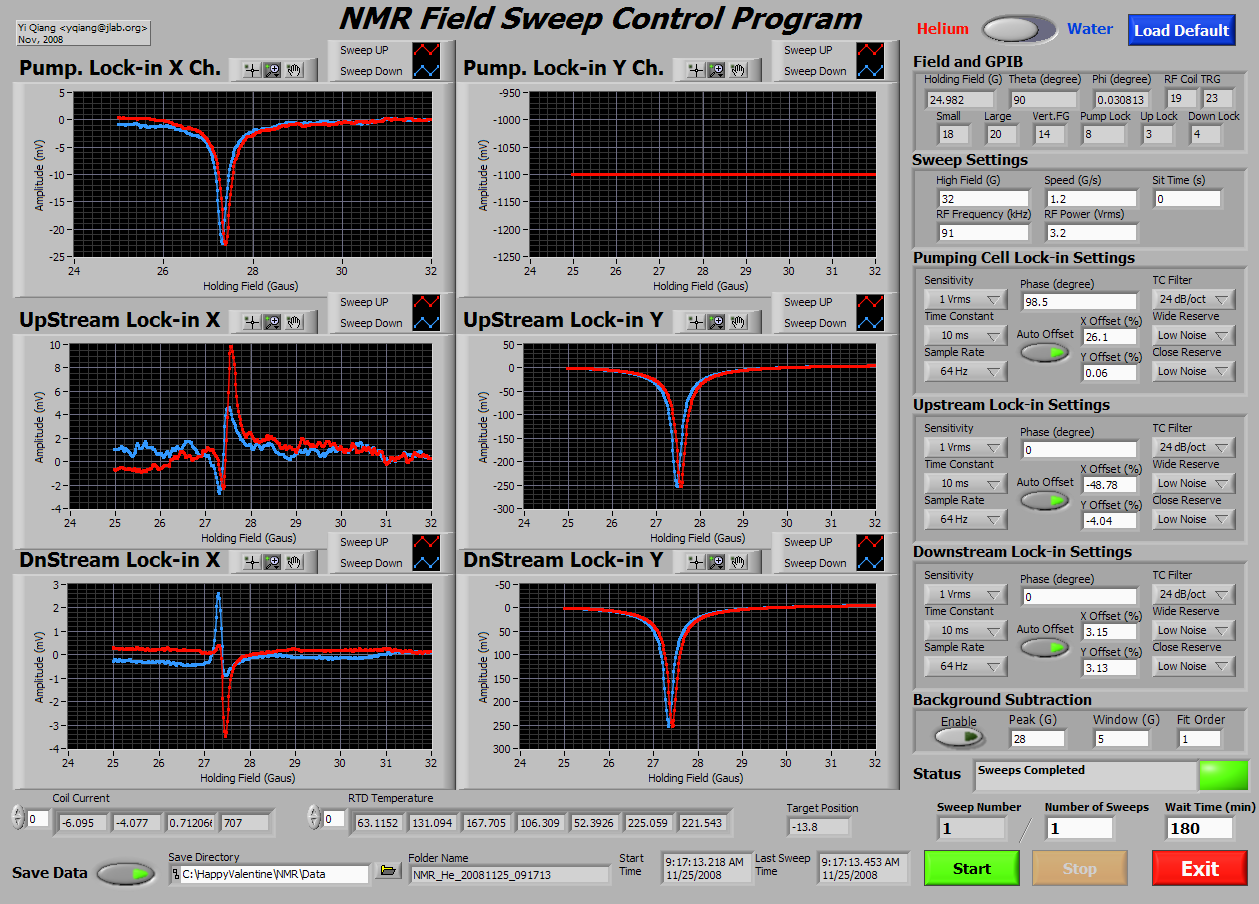Toggle Downstream Lock-in Auto Offset button
Screen dimensions: 1259x904
coord(1045,647)
